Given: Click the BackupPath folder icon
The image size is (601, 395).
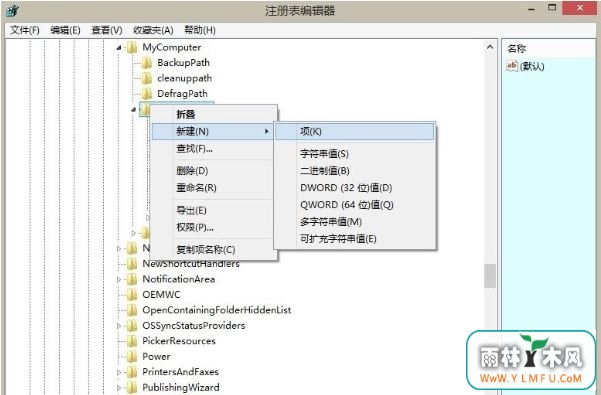Looking at the screenshot, I should 146,63.
